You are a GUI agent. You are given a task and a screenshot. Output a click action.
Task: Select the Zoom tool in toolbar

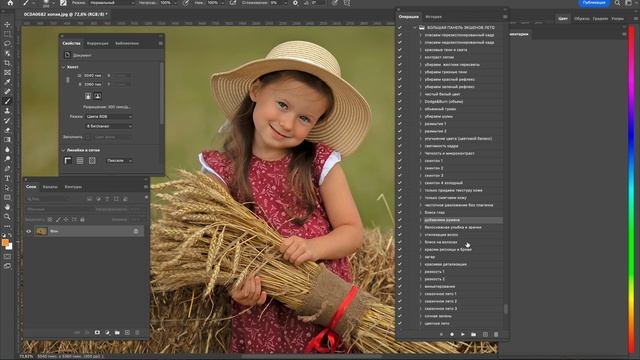7,217
